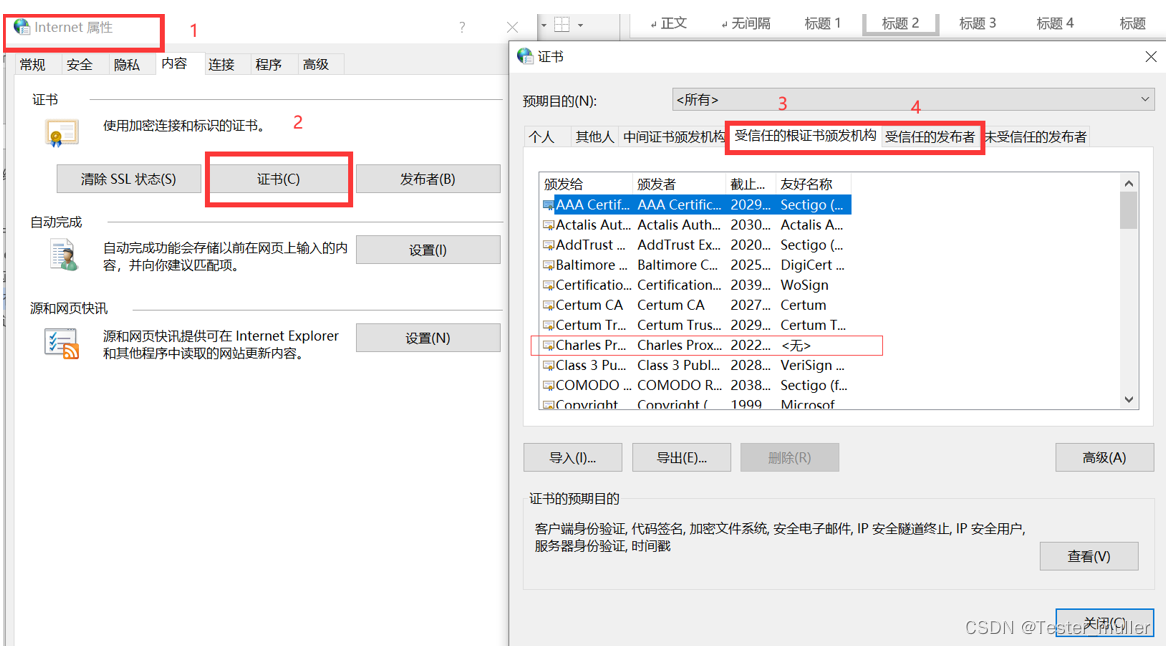
Task: Open the 高级(A) advanced button
Action: tap(1104, 458)
